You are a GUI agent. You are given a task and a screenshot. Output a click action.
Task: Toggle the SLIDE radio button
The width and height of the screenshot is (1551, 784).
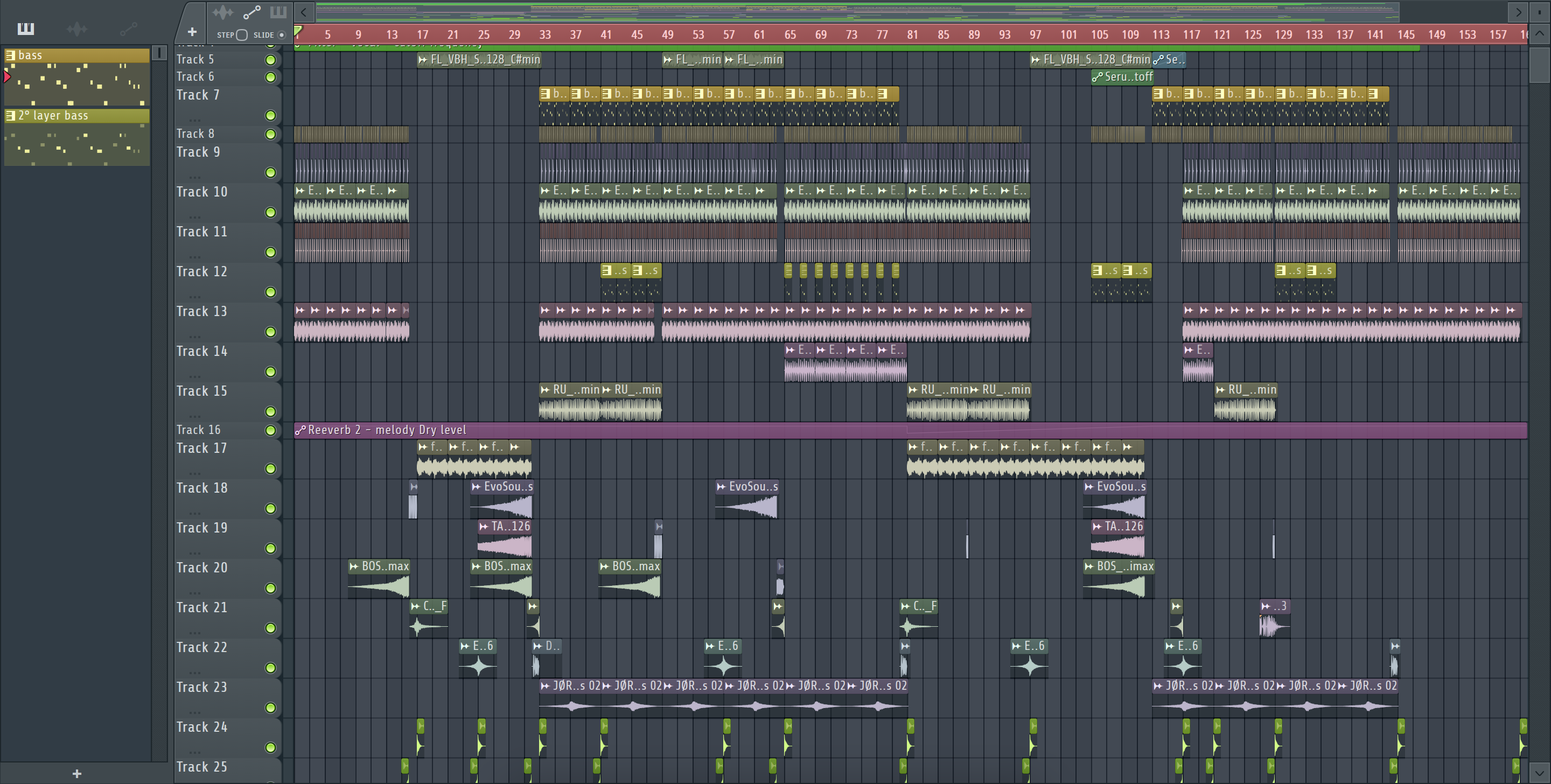(281, 35)
